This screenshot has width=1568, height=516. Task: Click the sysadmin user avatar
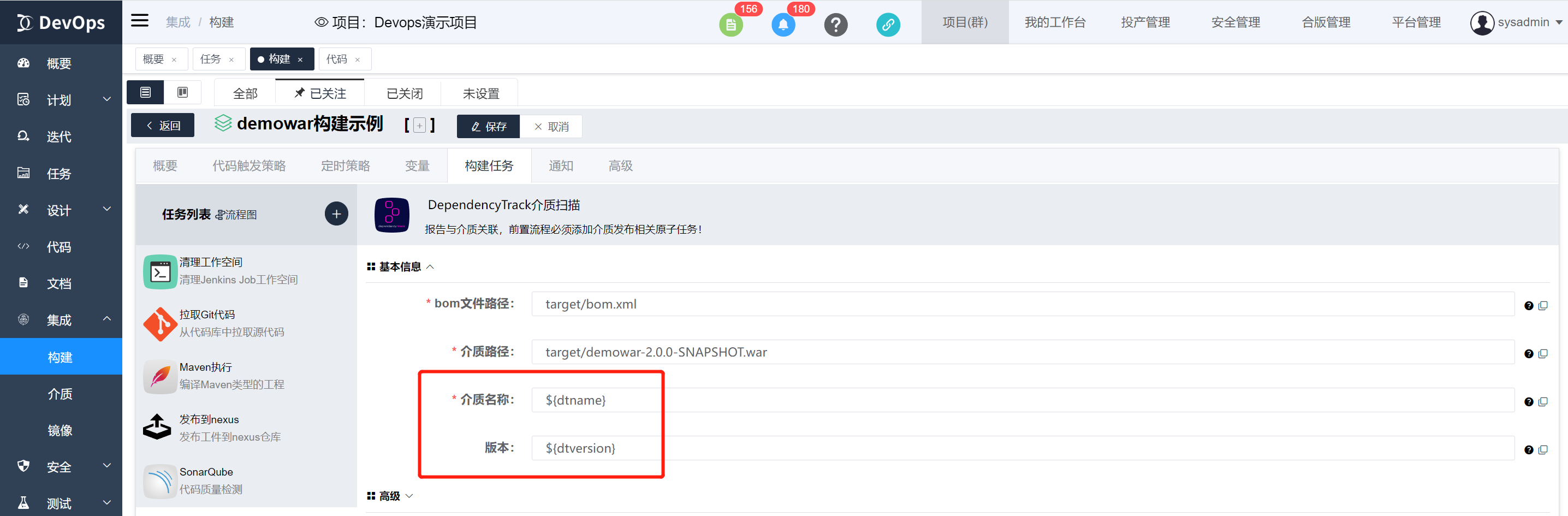point(1482,23)
